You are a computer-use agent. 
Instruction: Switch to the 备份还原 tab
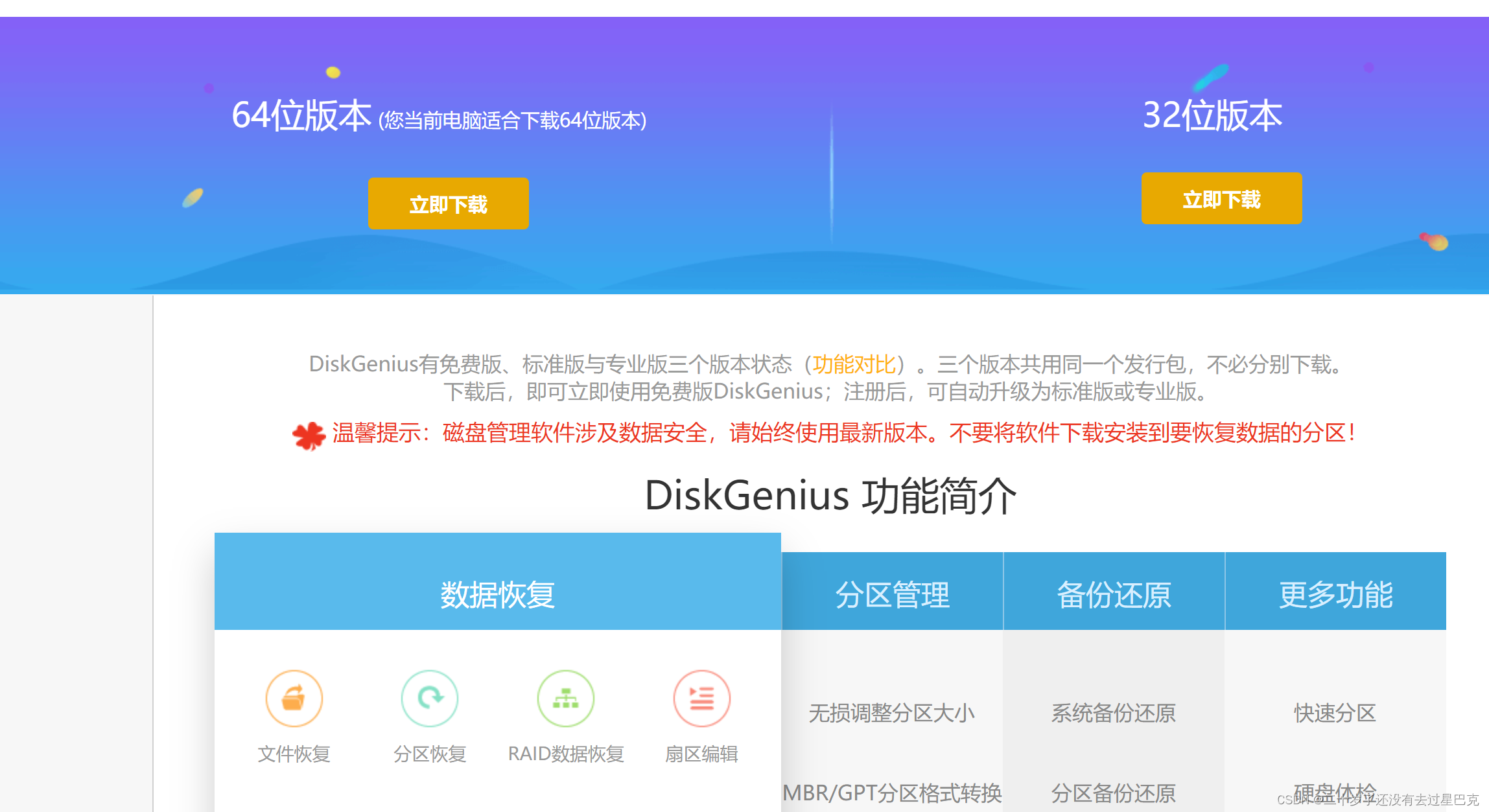[x=1114, y=594]
